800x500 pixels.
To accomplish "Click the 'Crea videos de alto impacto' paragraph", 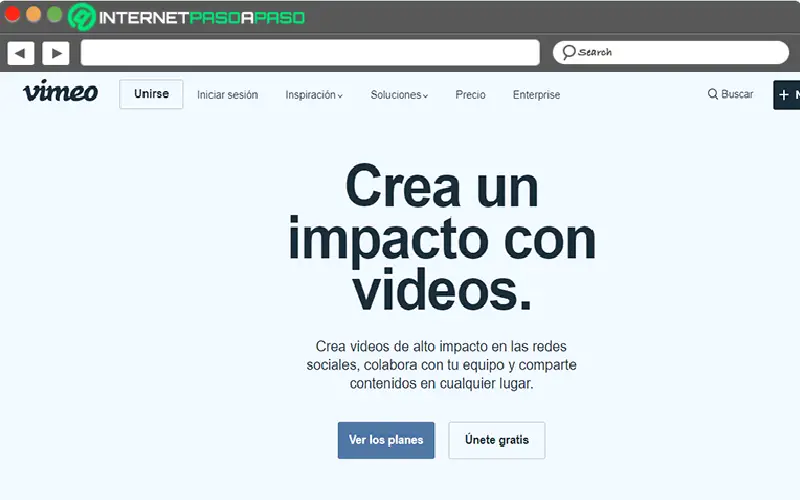I will point(441,365).
